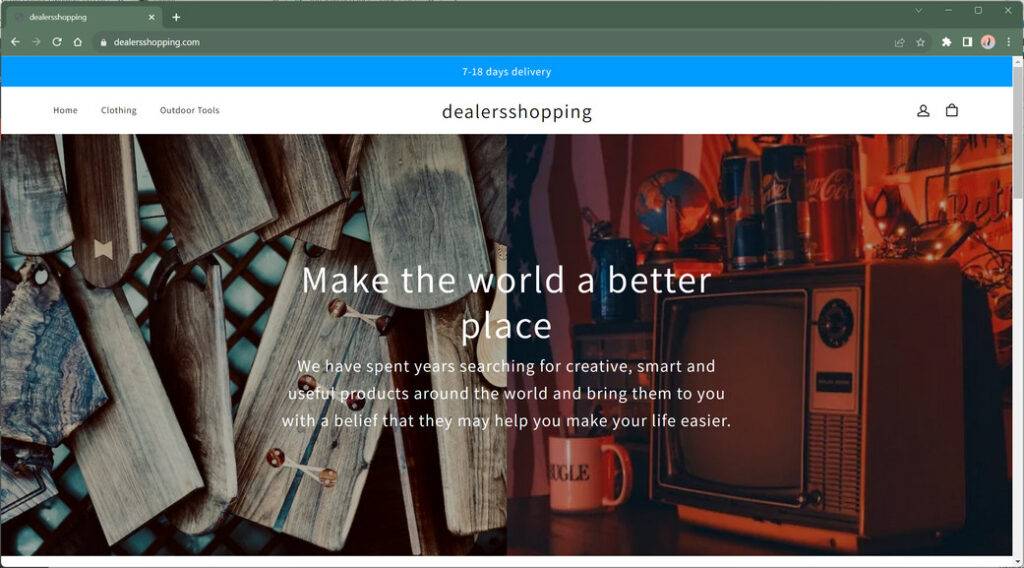Open the Outdoor Tools menu item

coord(189,110)
